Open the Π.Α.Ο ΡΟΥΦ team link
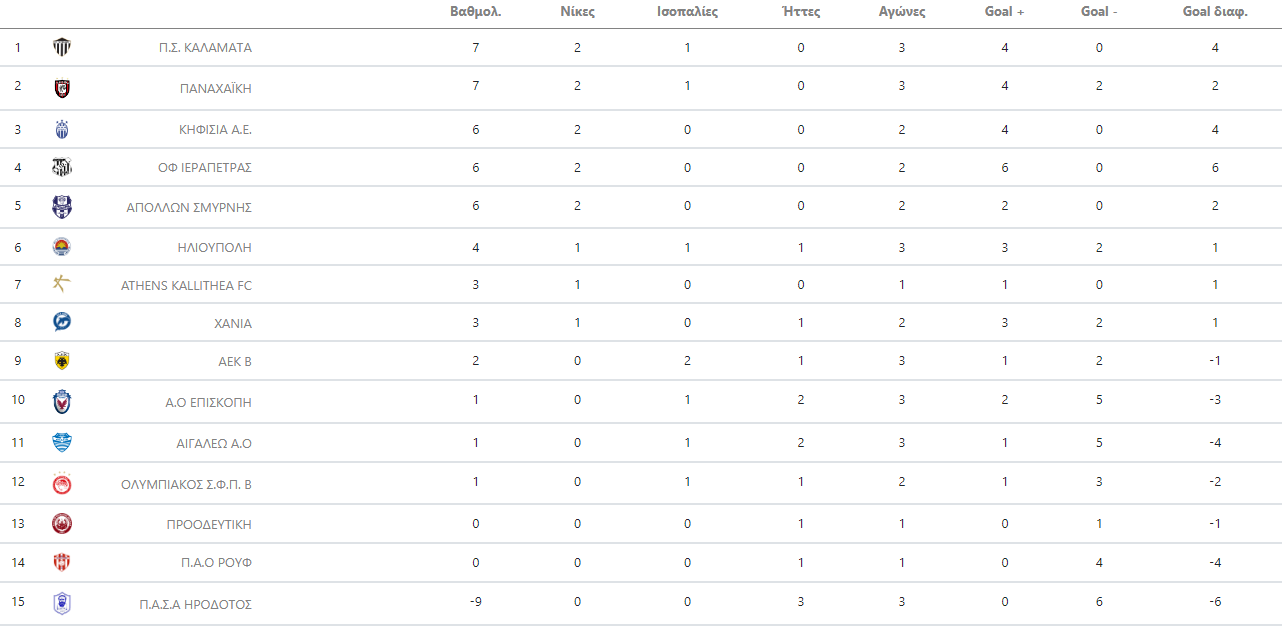This screenshot has width=1282, height=630. [216, 562]
